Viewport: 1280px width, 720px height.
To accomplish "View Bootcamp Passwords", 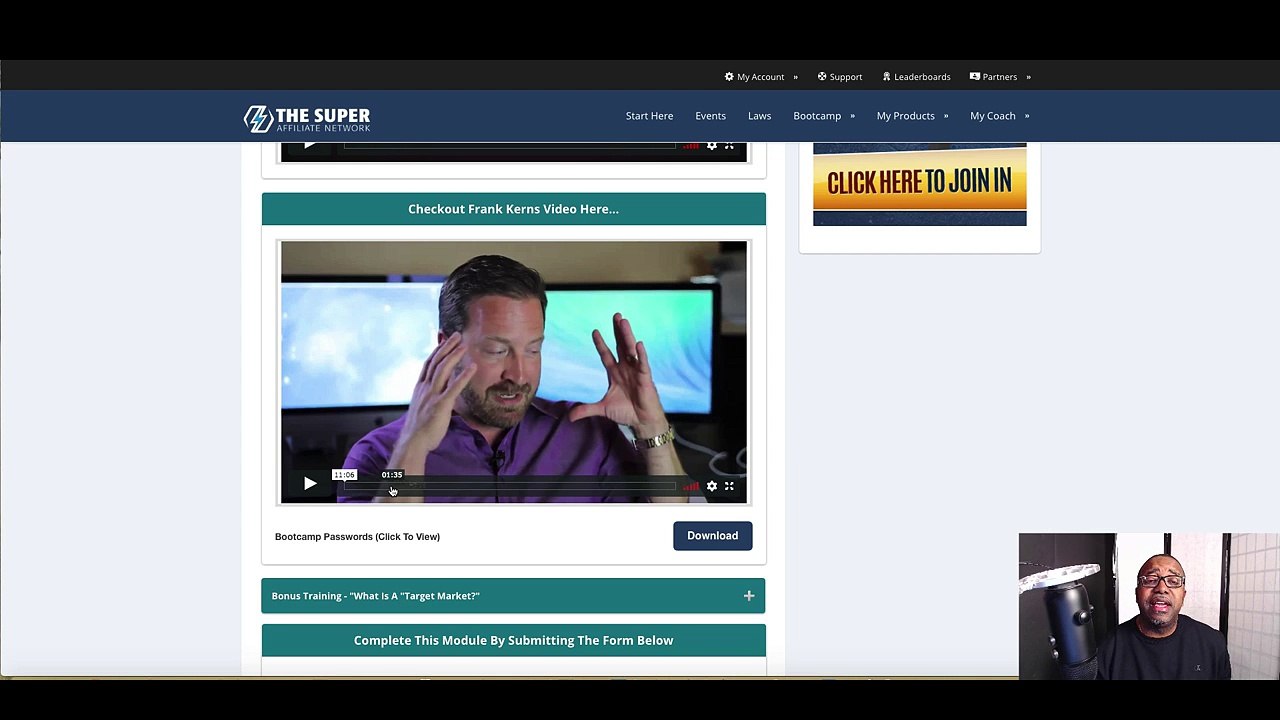I will pos(357,537).
